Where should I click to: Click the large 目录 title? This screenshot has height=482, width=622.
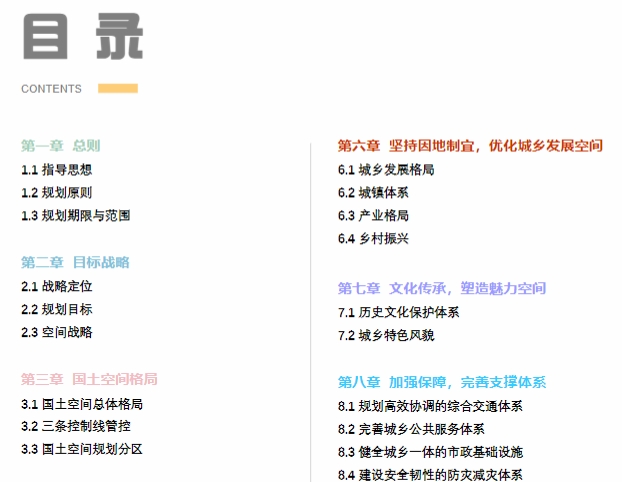click(83, 36)
